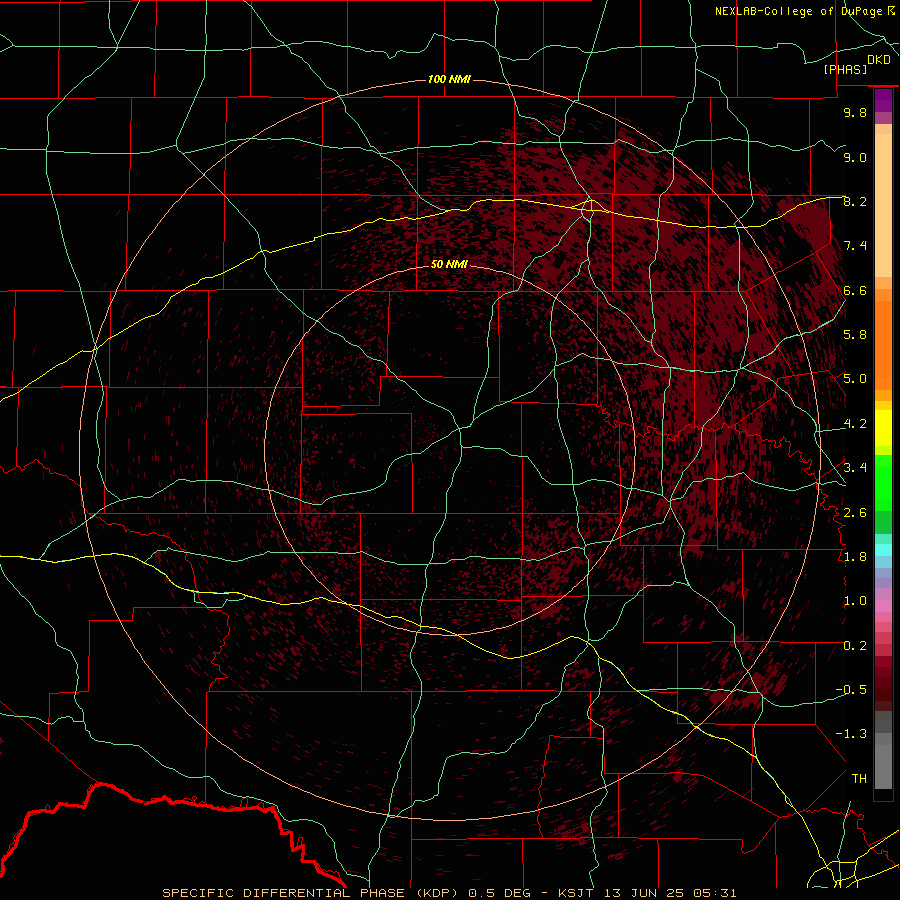Pick the orange segment of the color scale
This screenshot has width=900, height=900.
(883, 345)
